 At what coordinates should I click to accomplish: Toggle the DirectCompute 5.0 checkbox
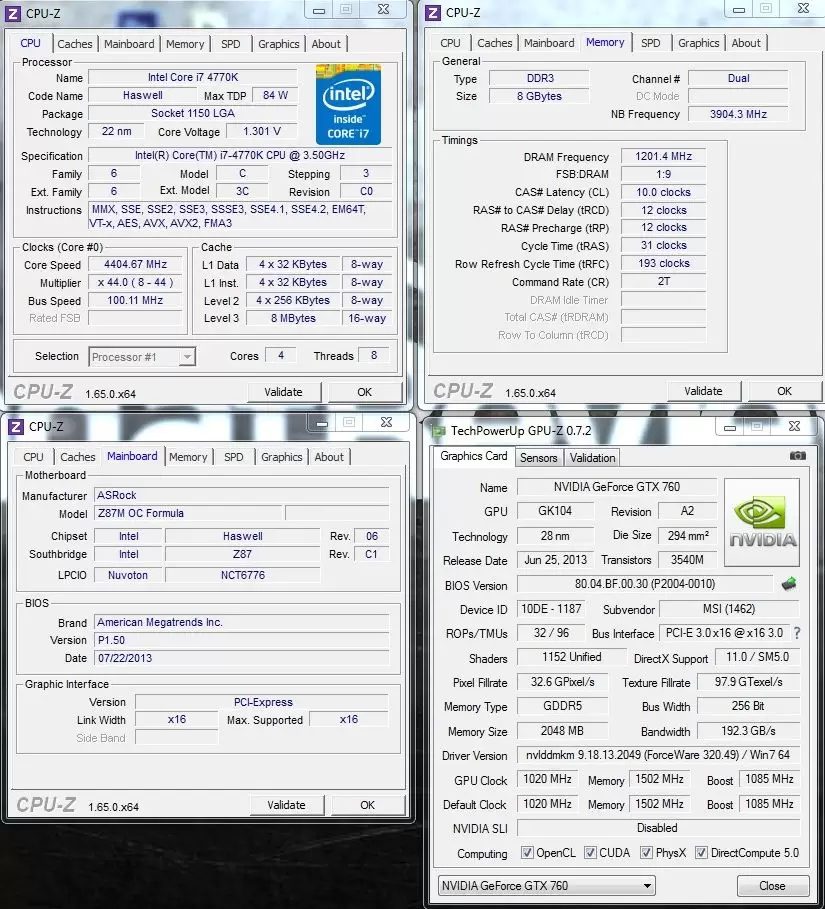point(702,853)
